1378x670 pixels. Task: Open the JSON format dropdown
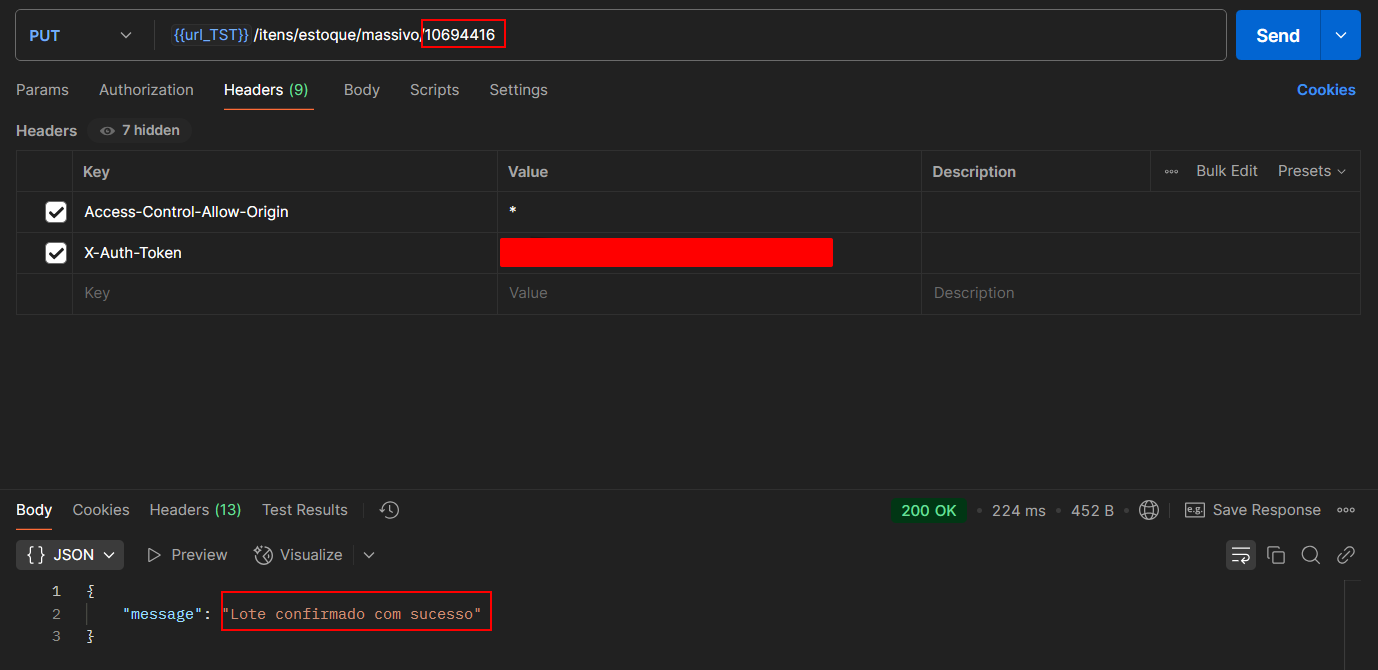point(70,555)
